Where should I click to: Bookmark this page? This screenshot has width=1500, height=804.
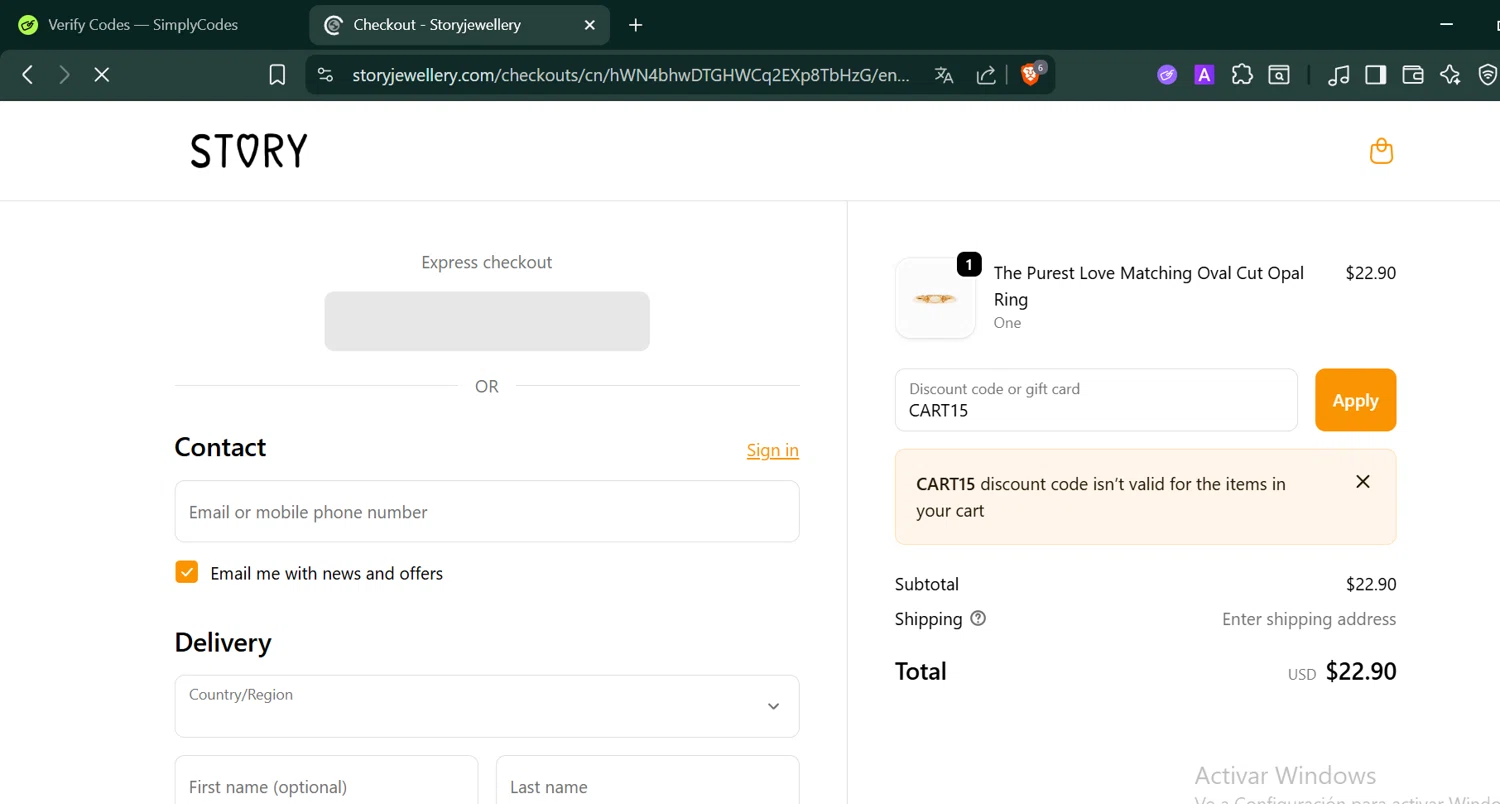click(x=277, y=75)
